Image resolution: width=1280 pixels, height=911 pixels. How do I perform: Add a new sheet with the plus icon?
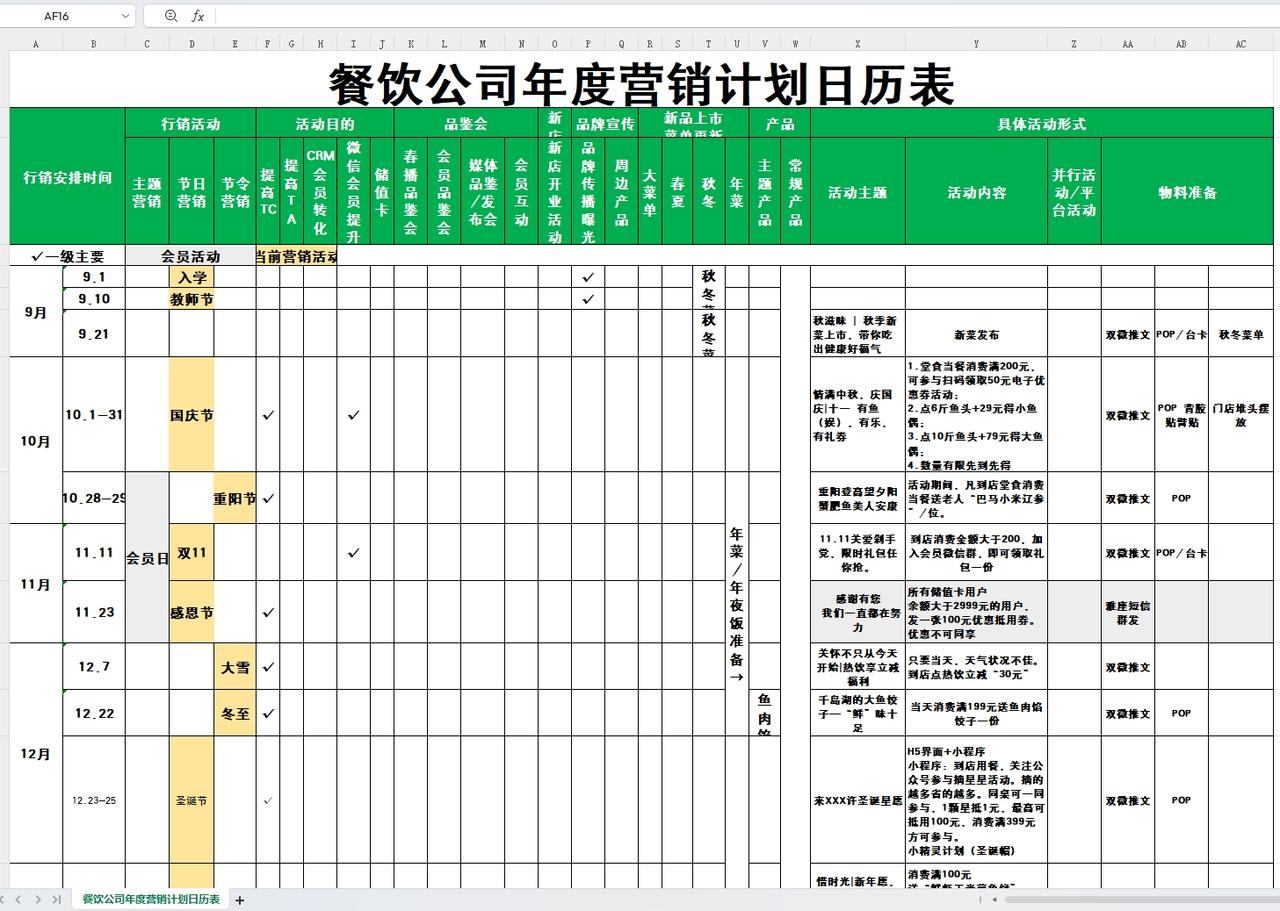pos(239,900)
